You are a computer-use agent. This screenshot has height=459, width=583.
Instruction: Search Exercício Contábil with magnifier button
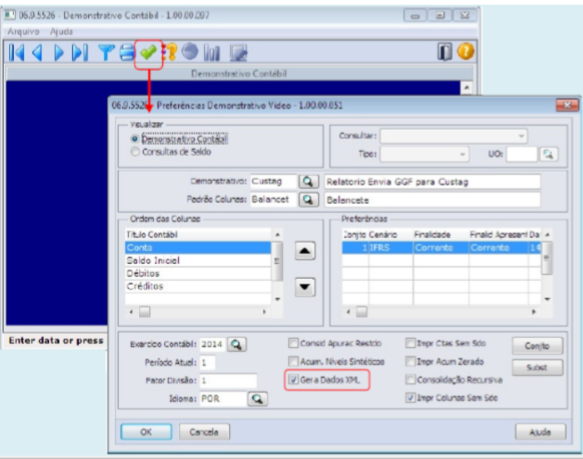(236, 344)
